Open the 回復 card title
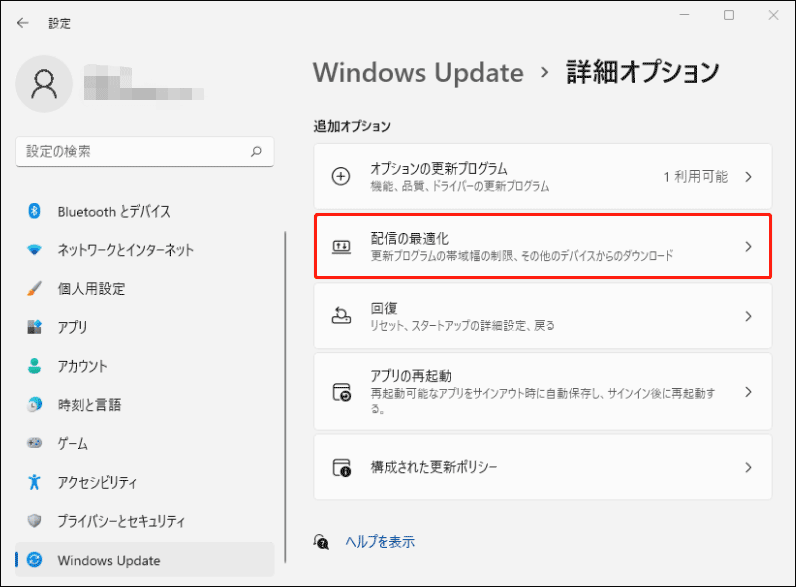The width and height of the screenshot is (796, 587). coord(384,308)
